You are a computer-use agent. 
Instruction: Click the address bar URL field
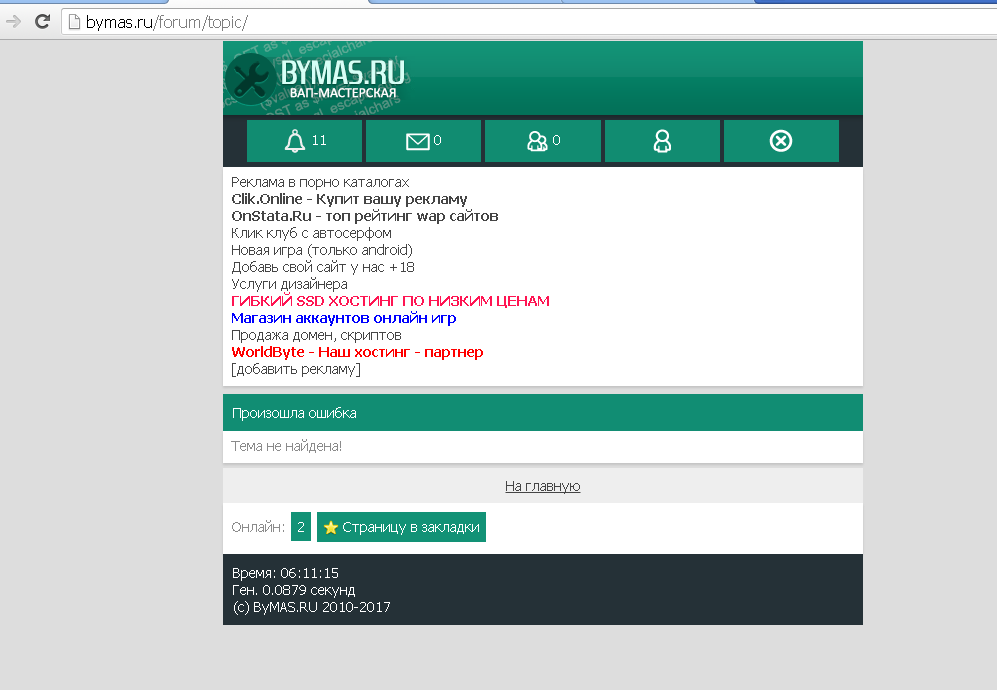[500, 21]
